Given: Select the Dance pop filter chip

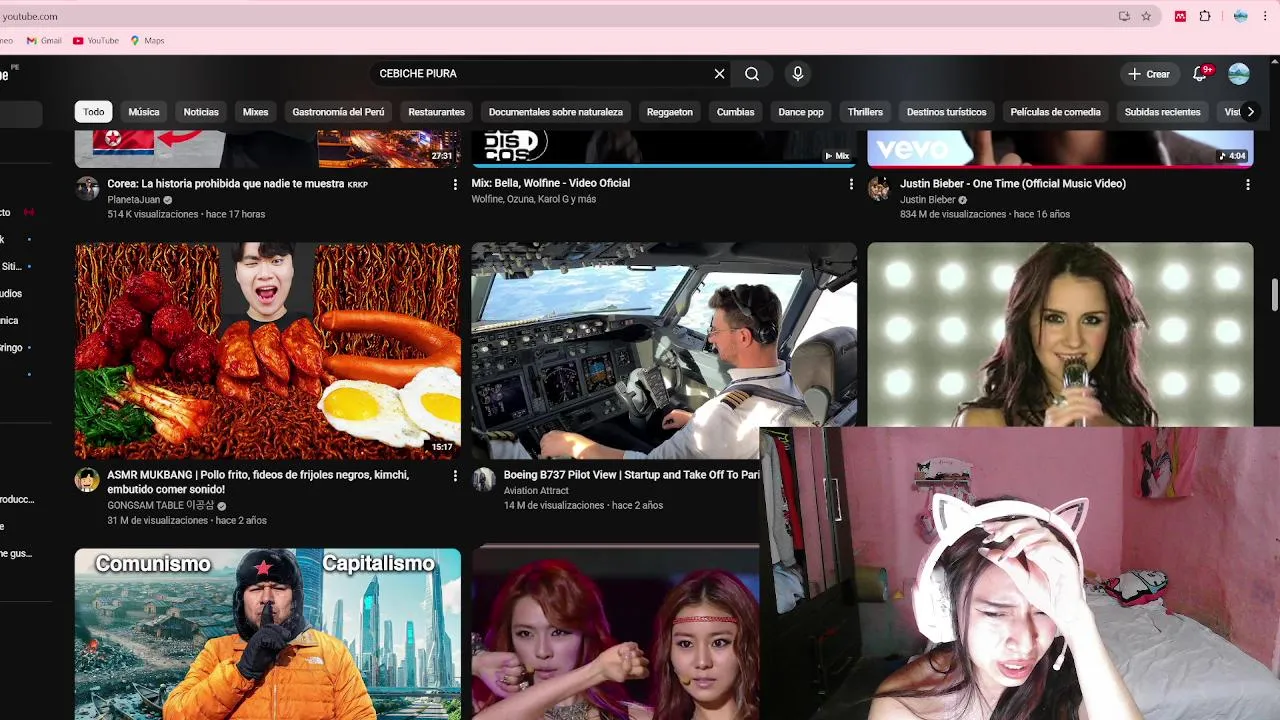Looking at the screenshot, I should [801, 112].
